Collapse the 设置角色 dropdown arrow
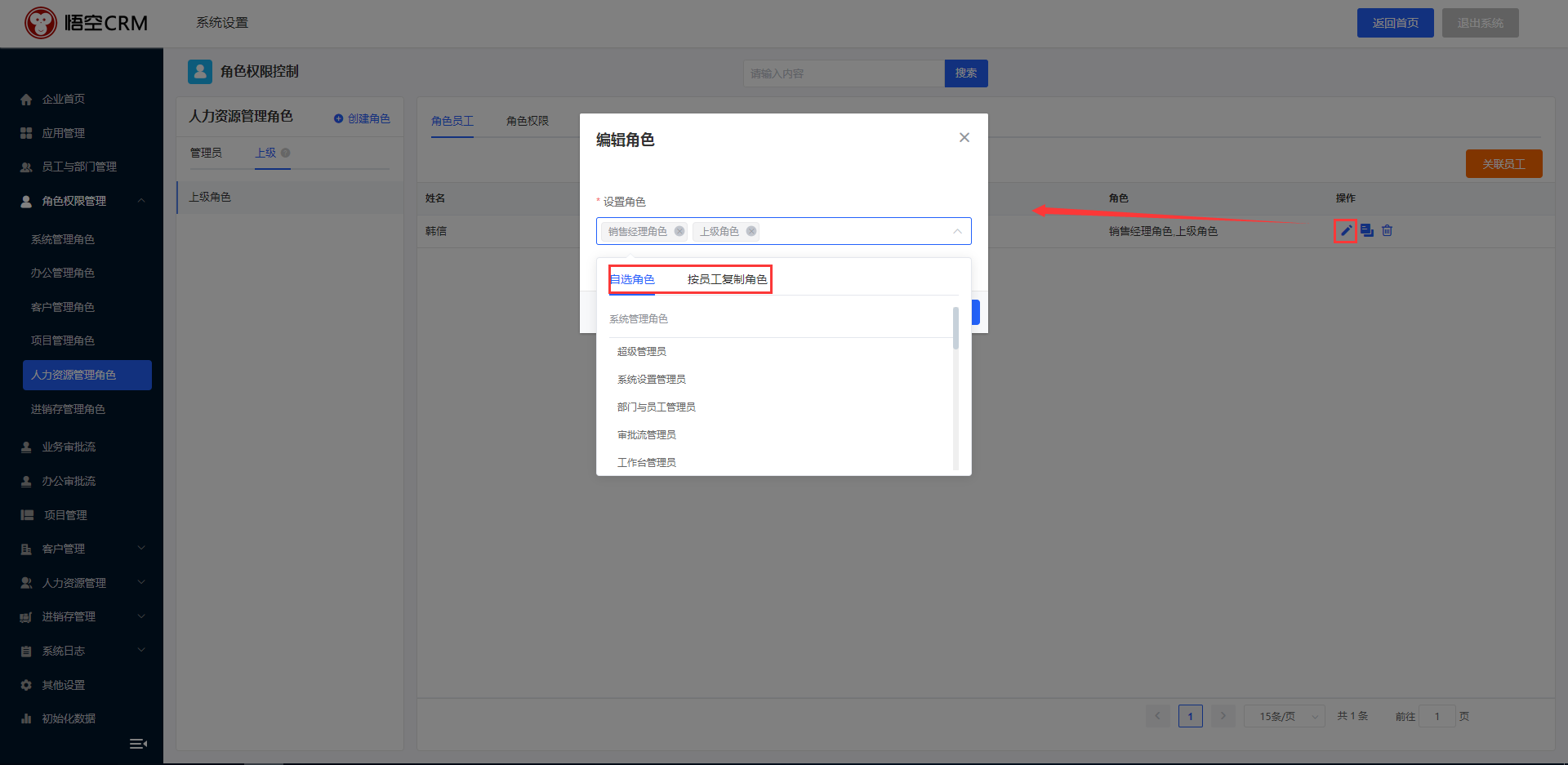 tap(957, 232)
